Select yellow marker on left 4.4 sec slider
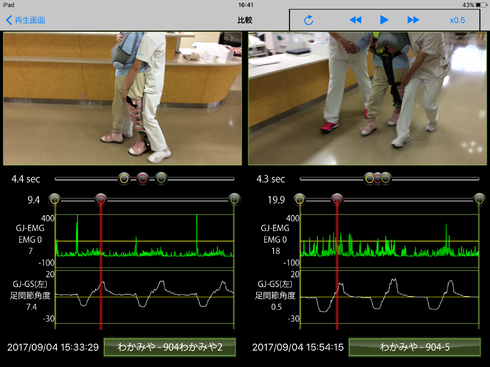 pyautogui.click(x=124, y=179)
